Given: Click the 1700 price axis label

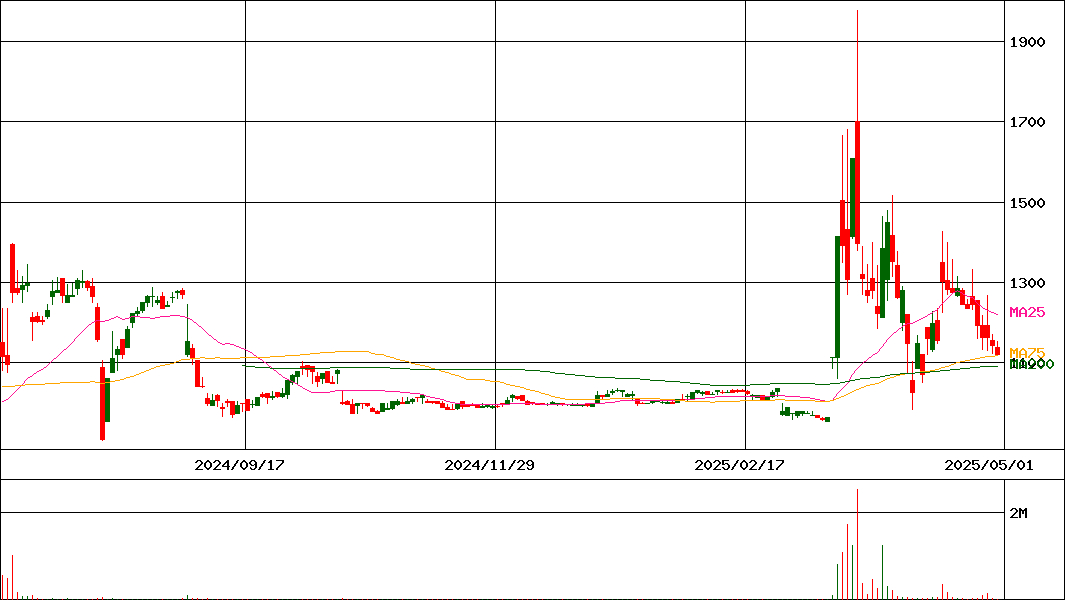Looking at the screenshot, I should click(x=1027, y=122).
